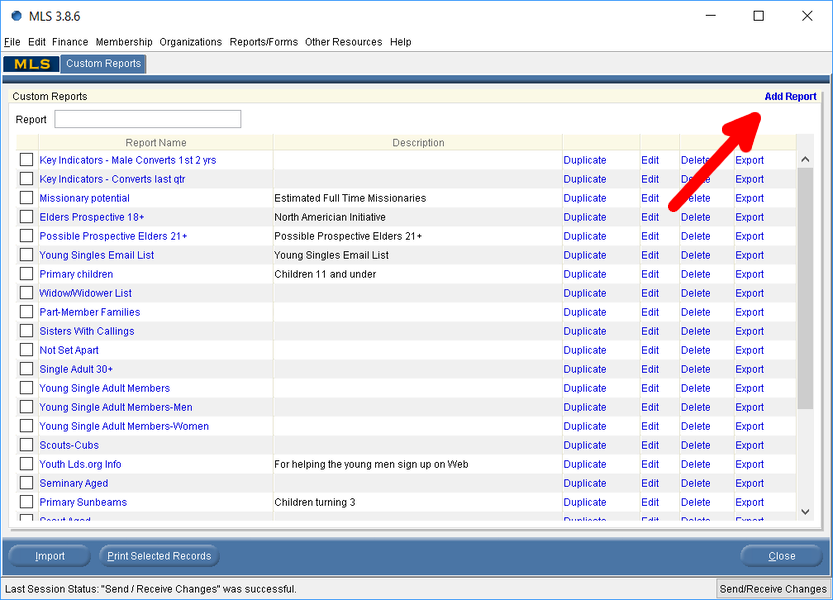This screenshot has height=600, width=833.
Task: Export the Part-Member Families report
Action: point(749,312)
